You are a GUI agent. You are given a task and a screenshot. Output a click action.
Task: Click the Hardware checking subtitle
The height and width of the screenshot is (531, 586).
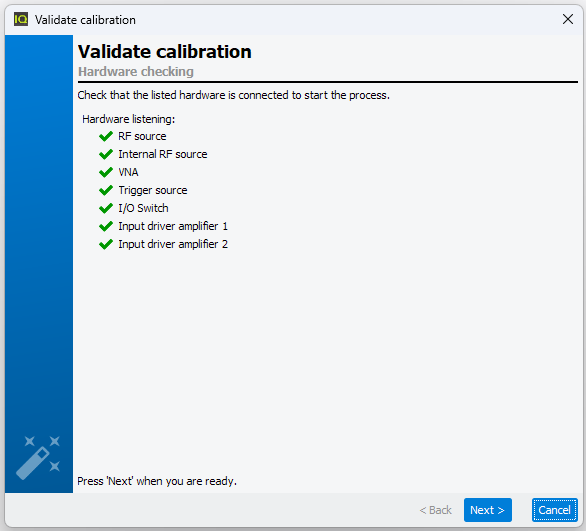(x=136, y=71)
